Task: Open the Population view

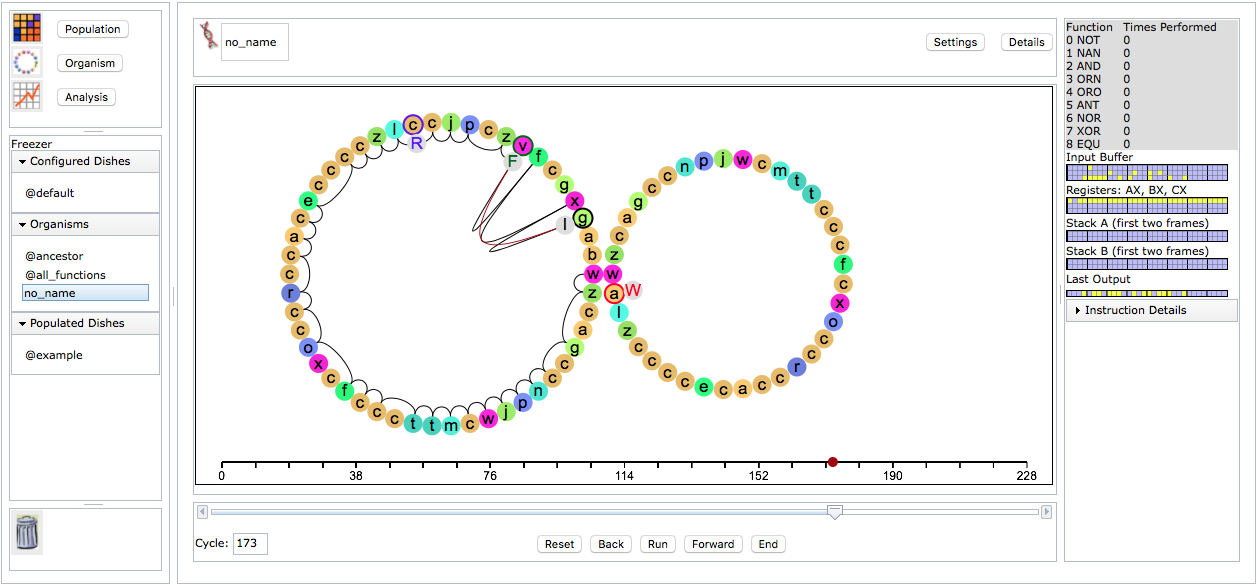Action: coord(93,29)
